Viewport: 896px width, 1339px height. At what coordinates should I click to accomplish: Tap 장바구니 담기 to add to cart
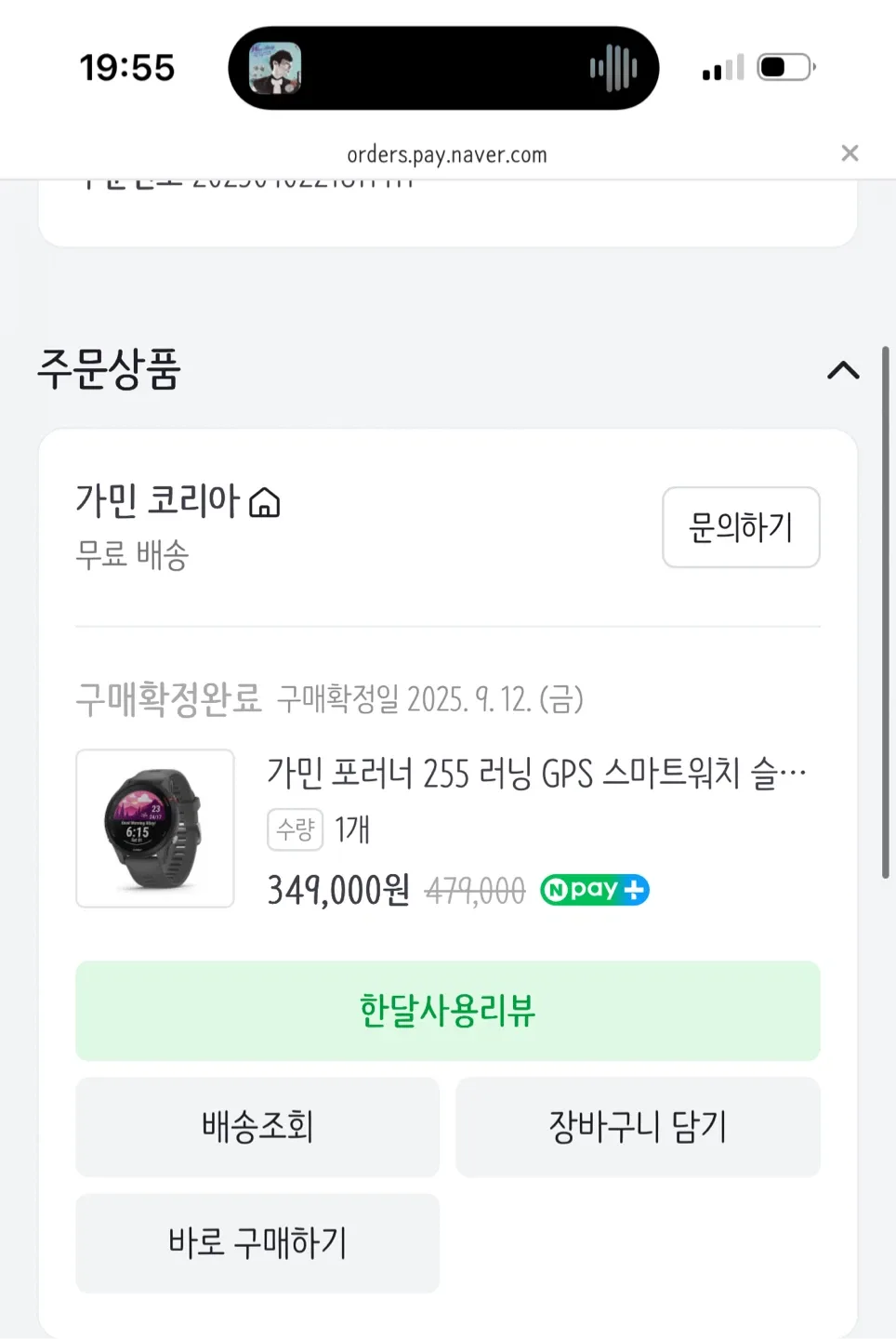(638, 1127)
